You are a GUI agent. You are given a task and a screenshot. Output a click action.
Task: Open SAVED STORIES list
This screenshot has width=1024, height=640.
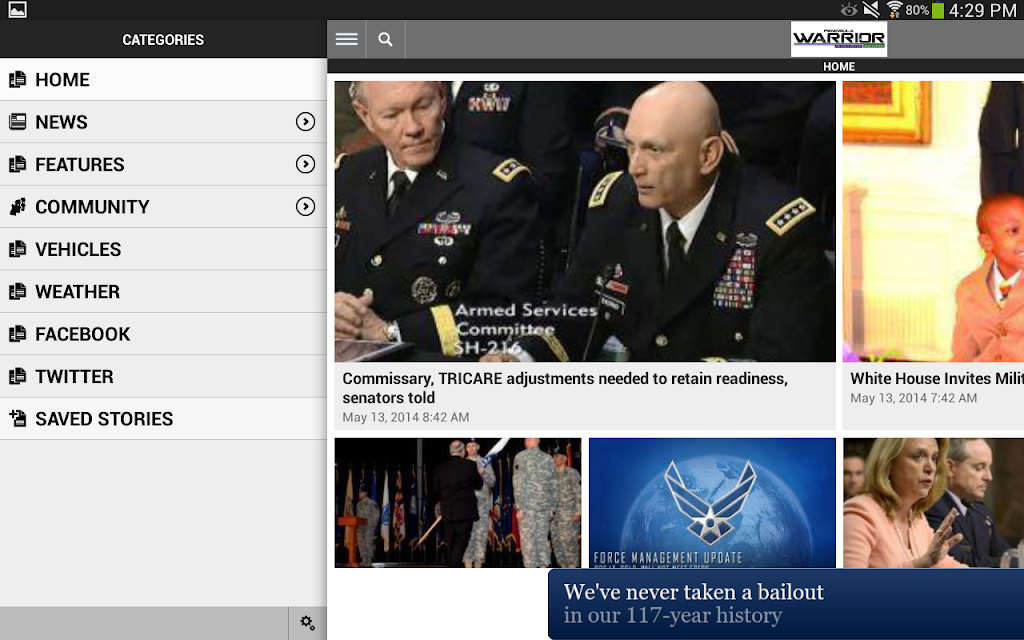[163, 419]
